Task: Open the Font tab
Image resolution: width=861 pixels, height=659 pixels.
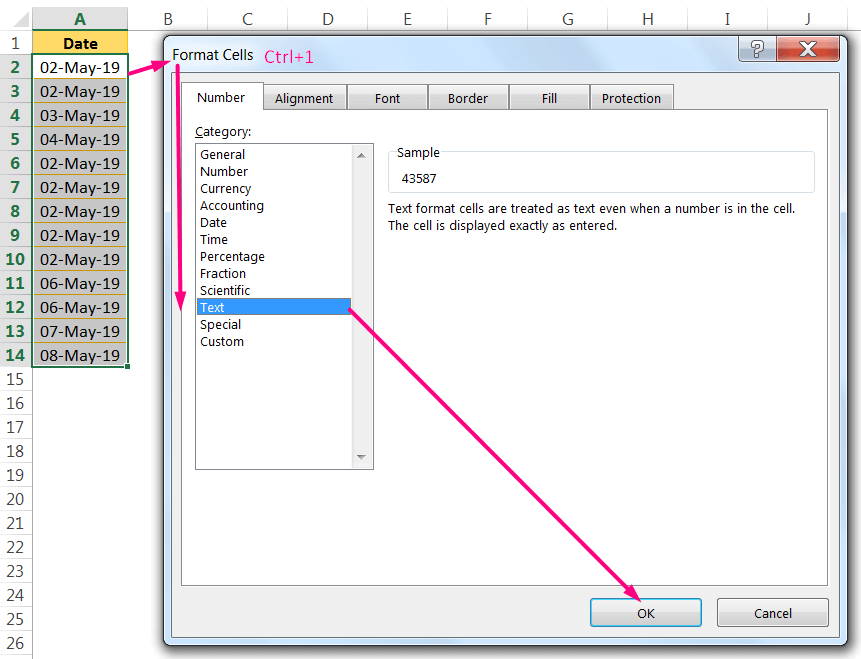Action: coord(387,97)
